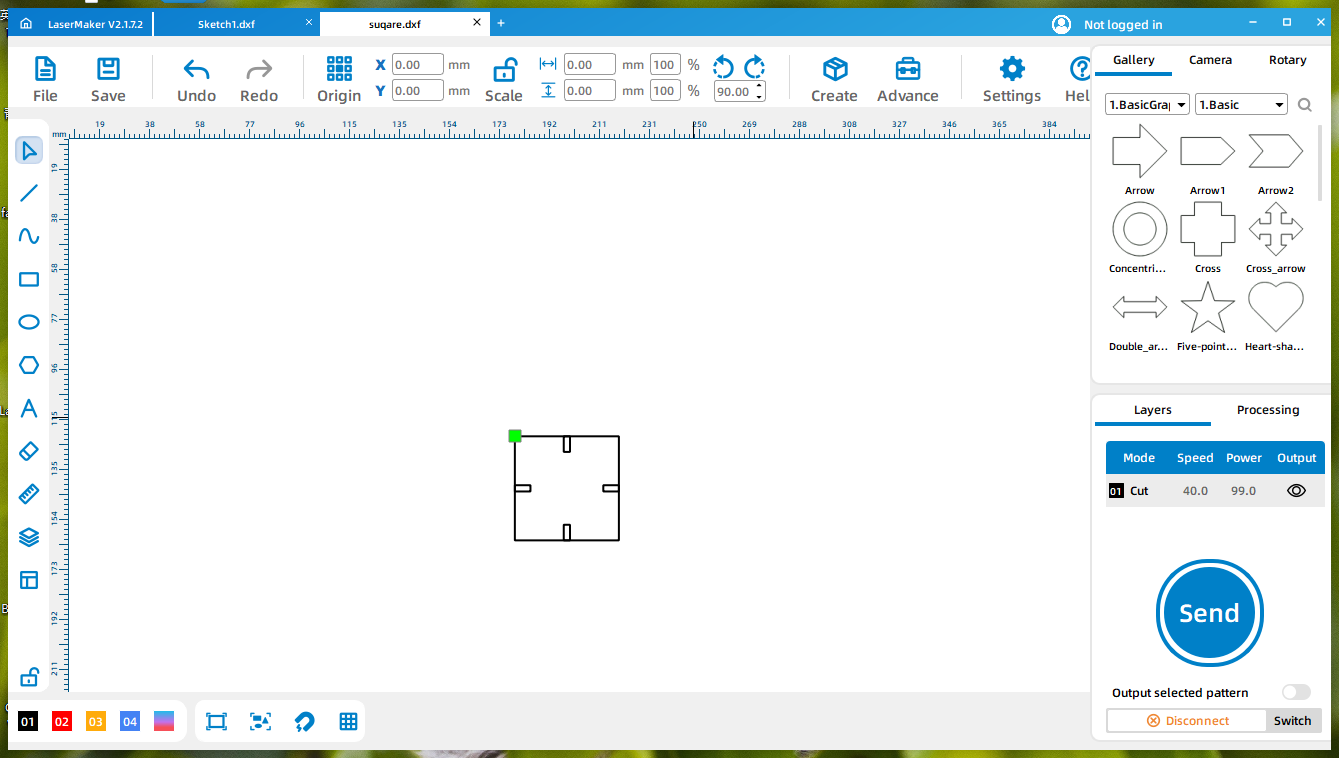The image size is (1339, 758).
Task: Click the Y position input field
Action: 417,91
